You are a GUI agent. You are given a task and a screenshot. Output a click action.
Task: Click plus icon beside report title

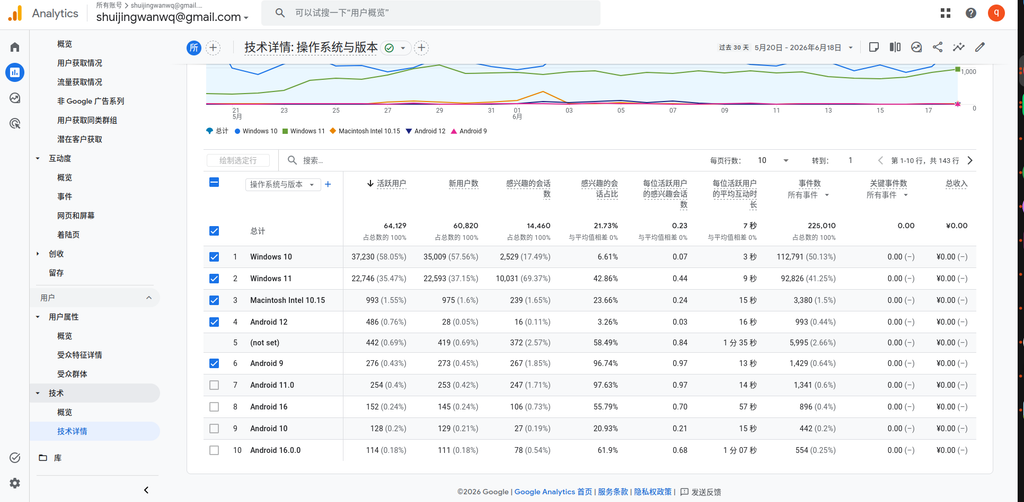(x=422, y=48)
